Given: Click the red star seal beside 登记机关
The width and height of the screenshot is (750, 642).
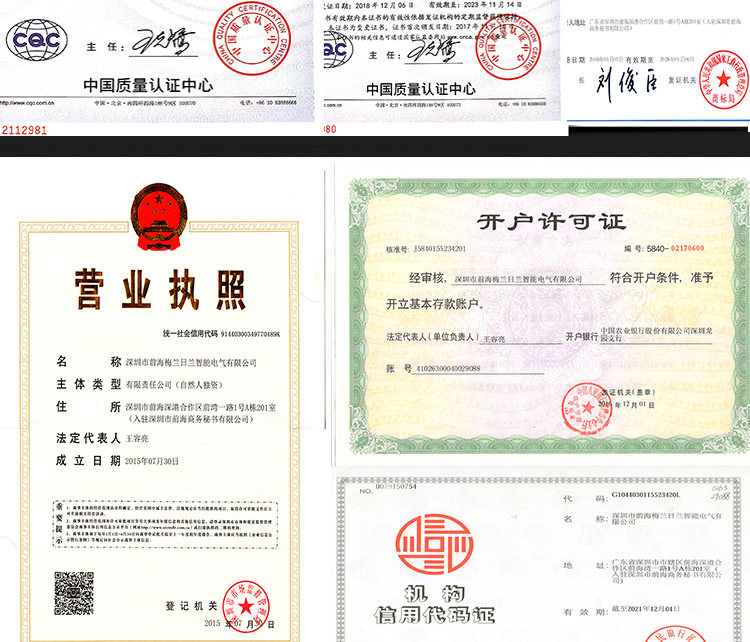Looking at the screenshot, I should point(246,606).
